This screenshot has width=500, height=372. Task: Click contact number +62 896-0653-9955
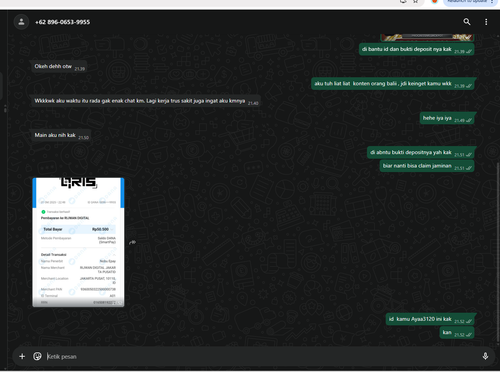(62, 22)
